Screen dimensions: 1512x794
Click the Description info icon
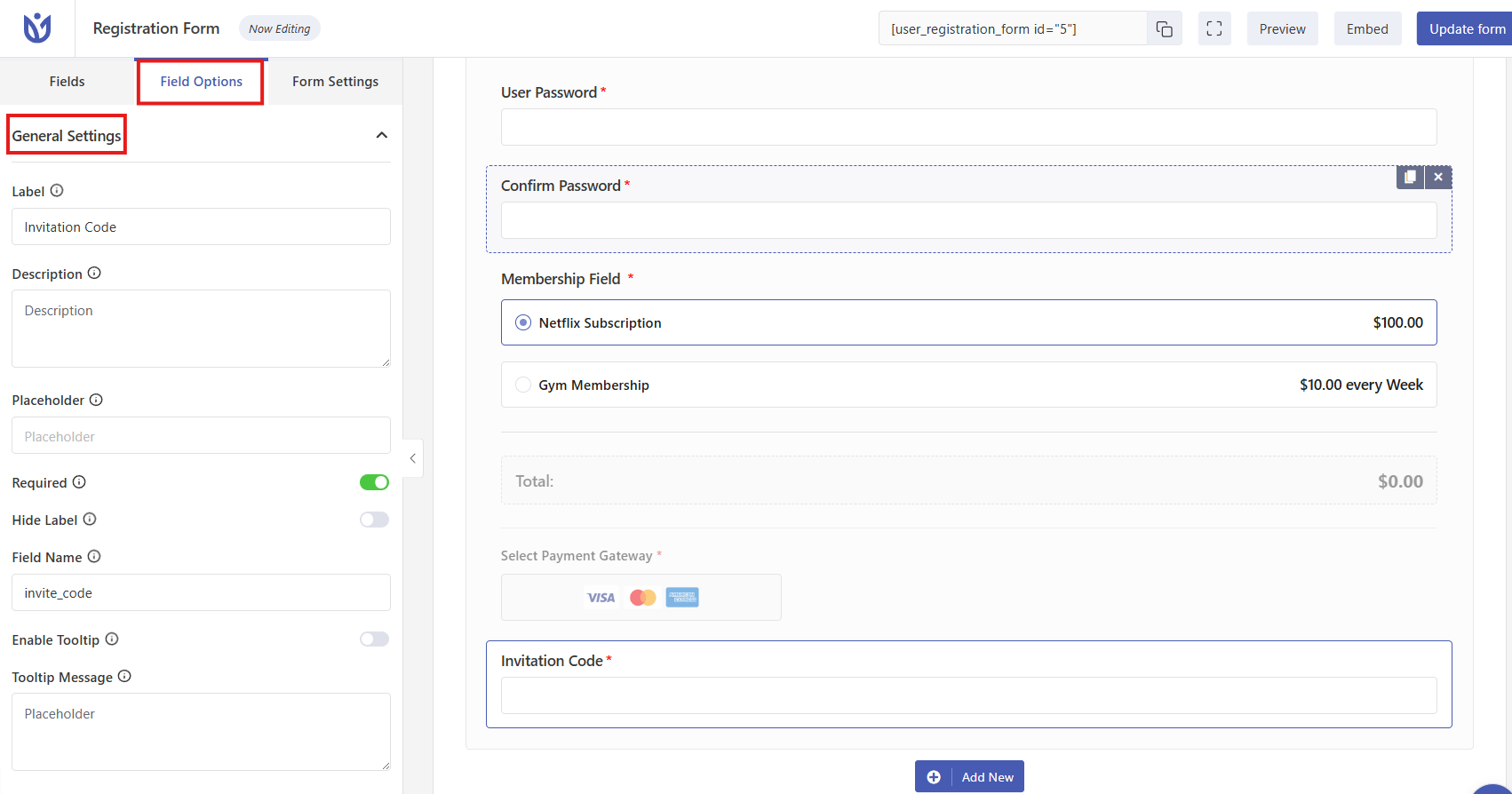tap(94, 273)
